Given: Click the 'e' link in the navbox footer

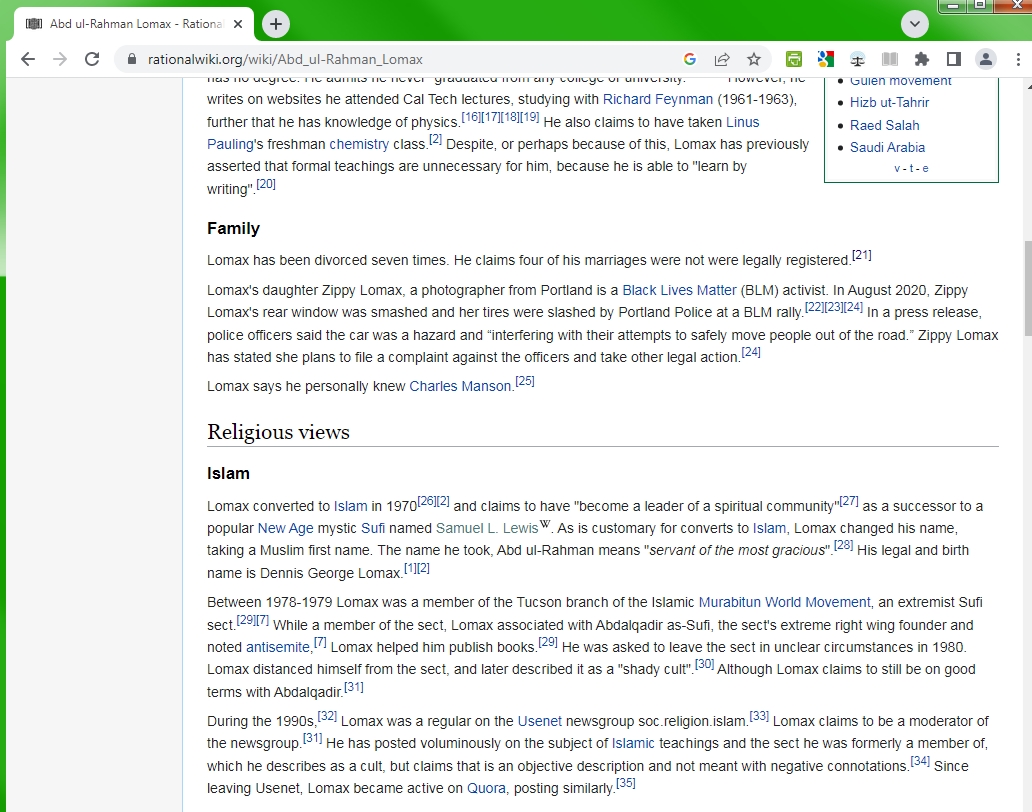Looking at the screenshot, I should tap(925, 168).
